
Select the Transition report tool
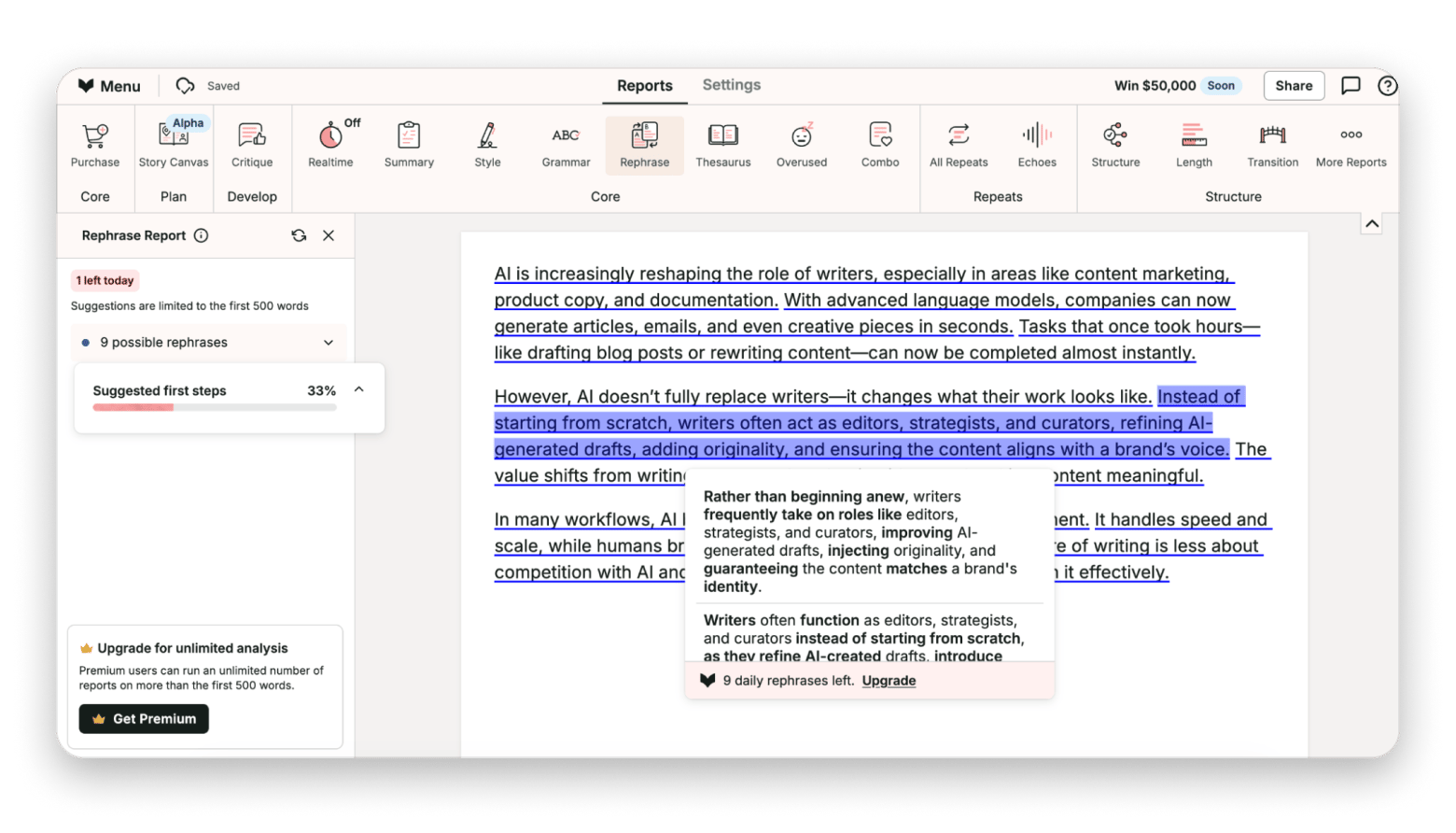(1272, 145)
